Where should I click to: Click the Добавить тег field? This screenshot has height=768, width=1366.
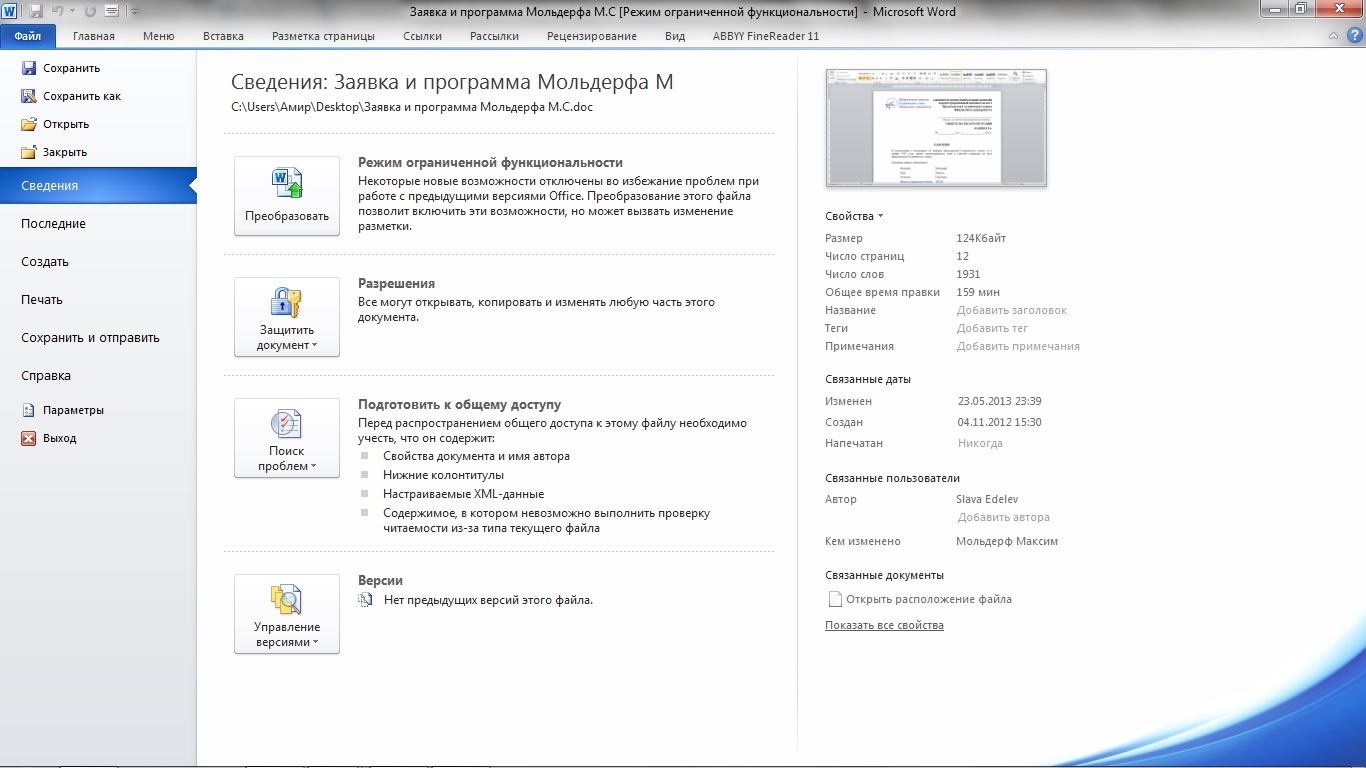click(x=992, y=328)
